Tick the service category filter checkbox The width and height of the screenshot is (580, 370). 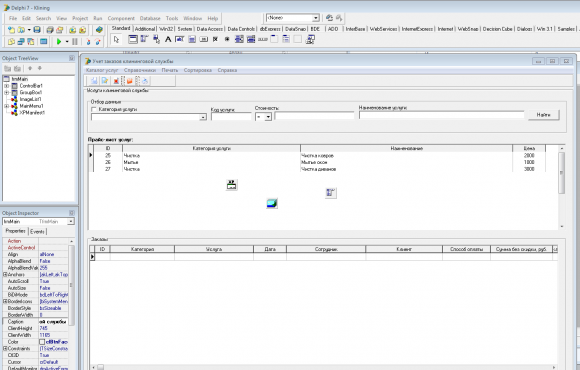pos(94,110)
